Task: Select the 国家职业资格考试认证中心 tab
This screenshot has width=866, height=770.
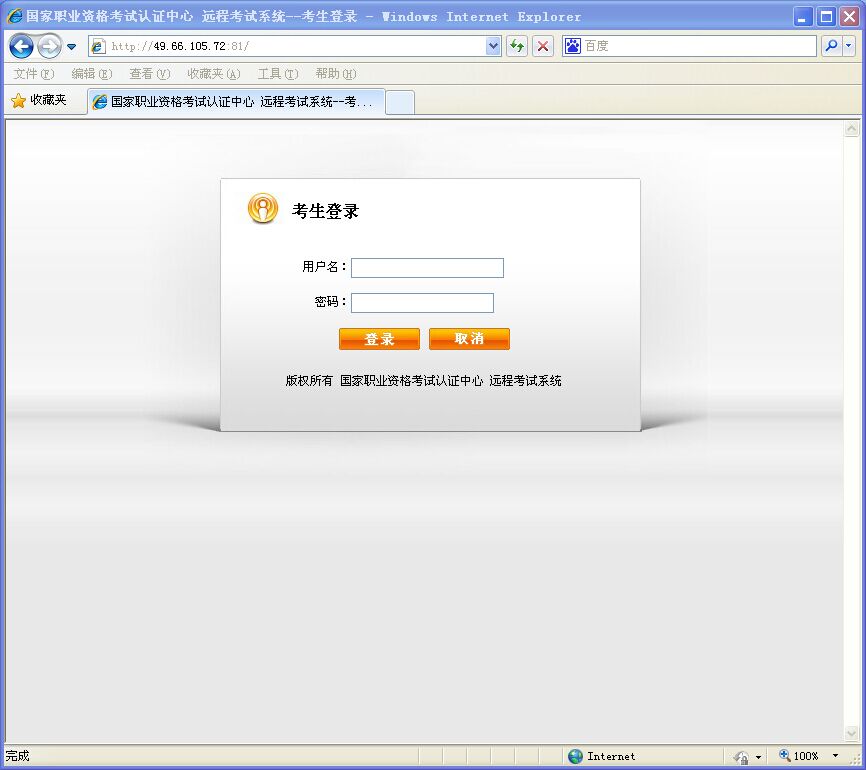Action: 236,102
